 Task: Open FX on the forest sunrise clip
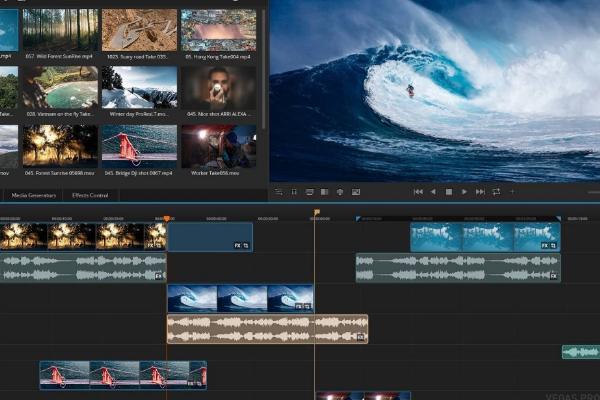point(150,245)
